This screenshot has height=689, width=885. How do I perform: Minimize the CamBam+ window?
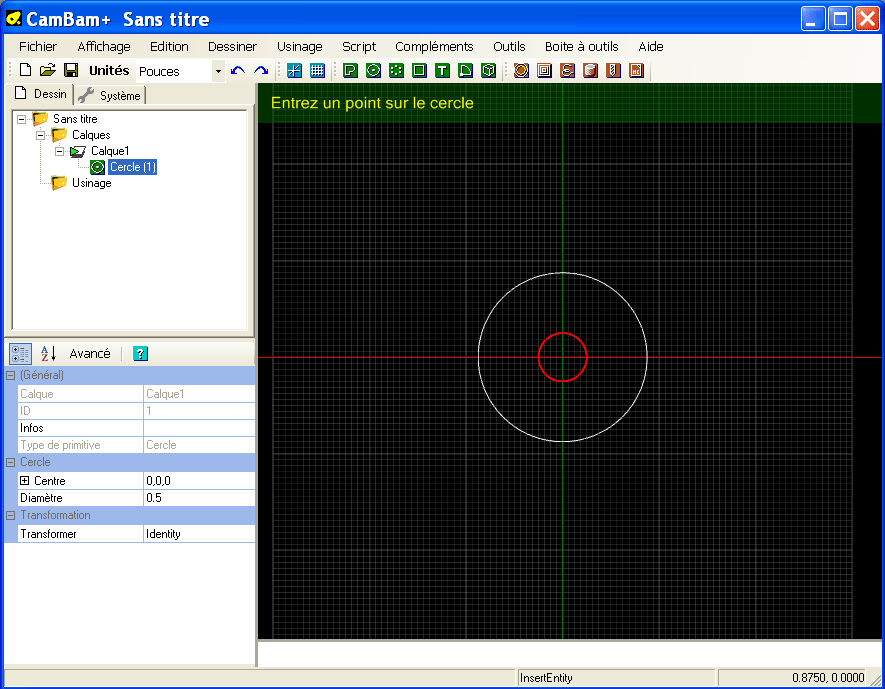pos(813,19)
